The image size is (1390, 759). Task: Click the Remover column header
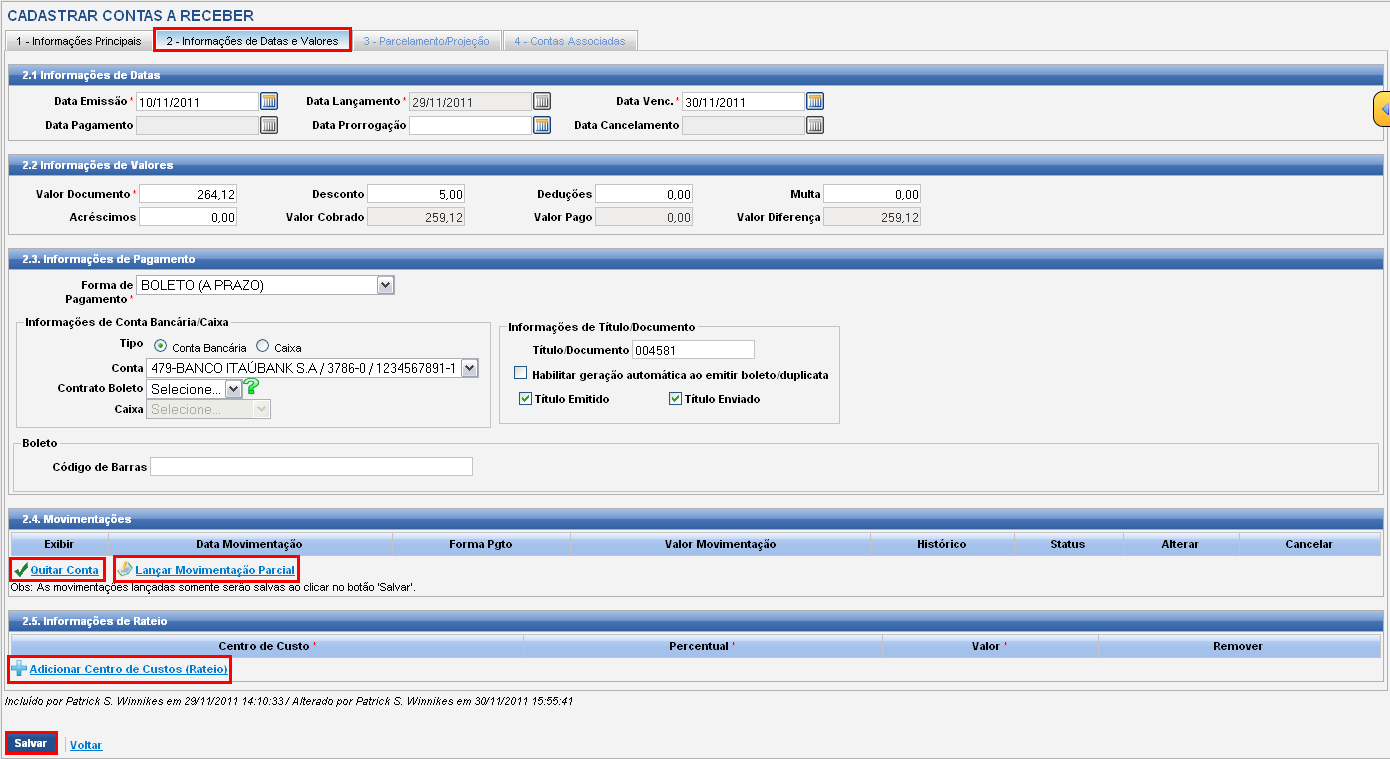(x=1238, y=646)
